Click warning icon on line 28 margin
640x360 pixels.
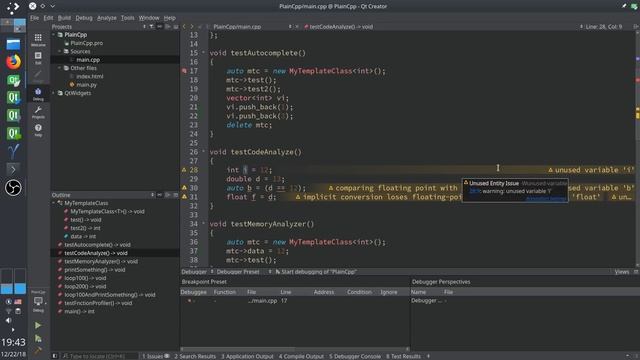184,170
